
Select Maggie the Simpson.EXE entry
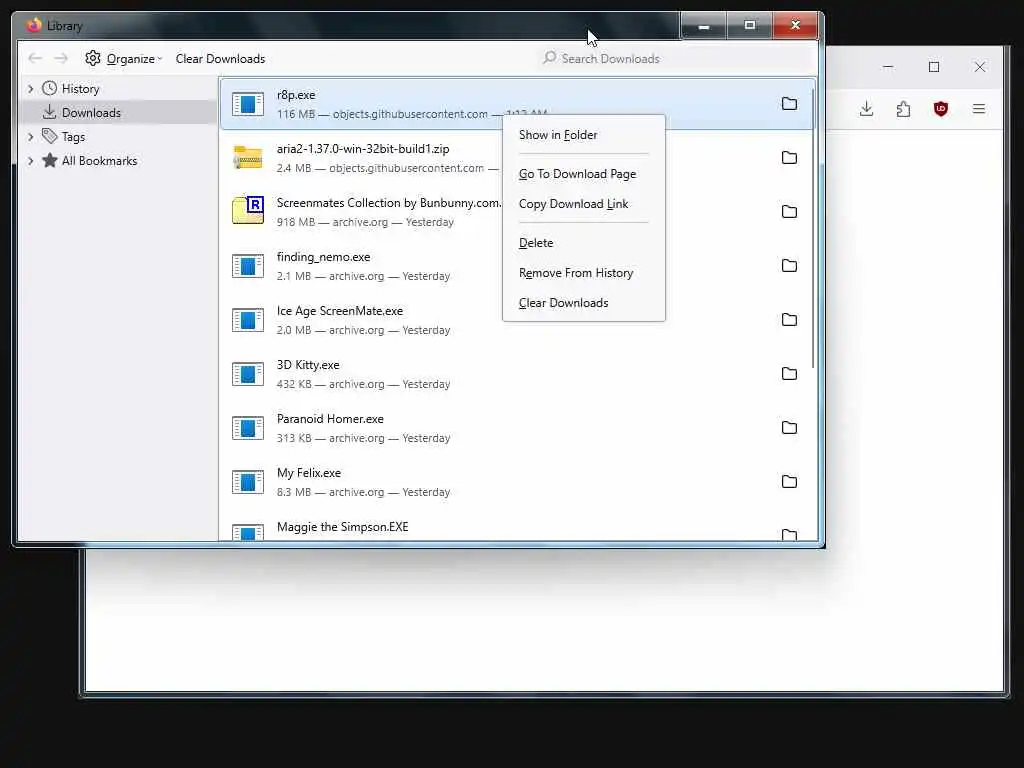pos(517,527)
